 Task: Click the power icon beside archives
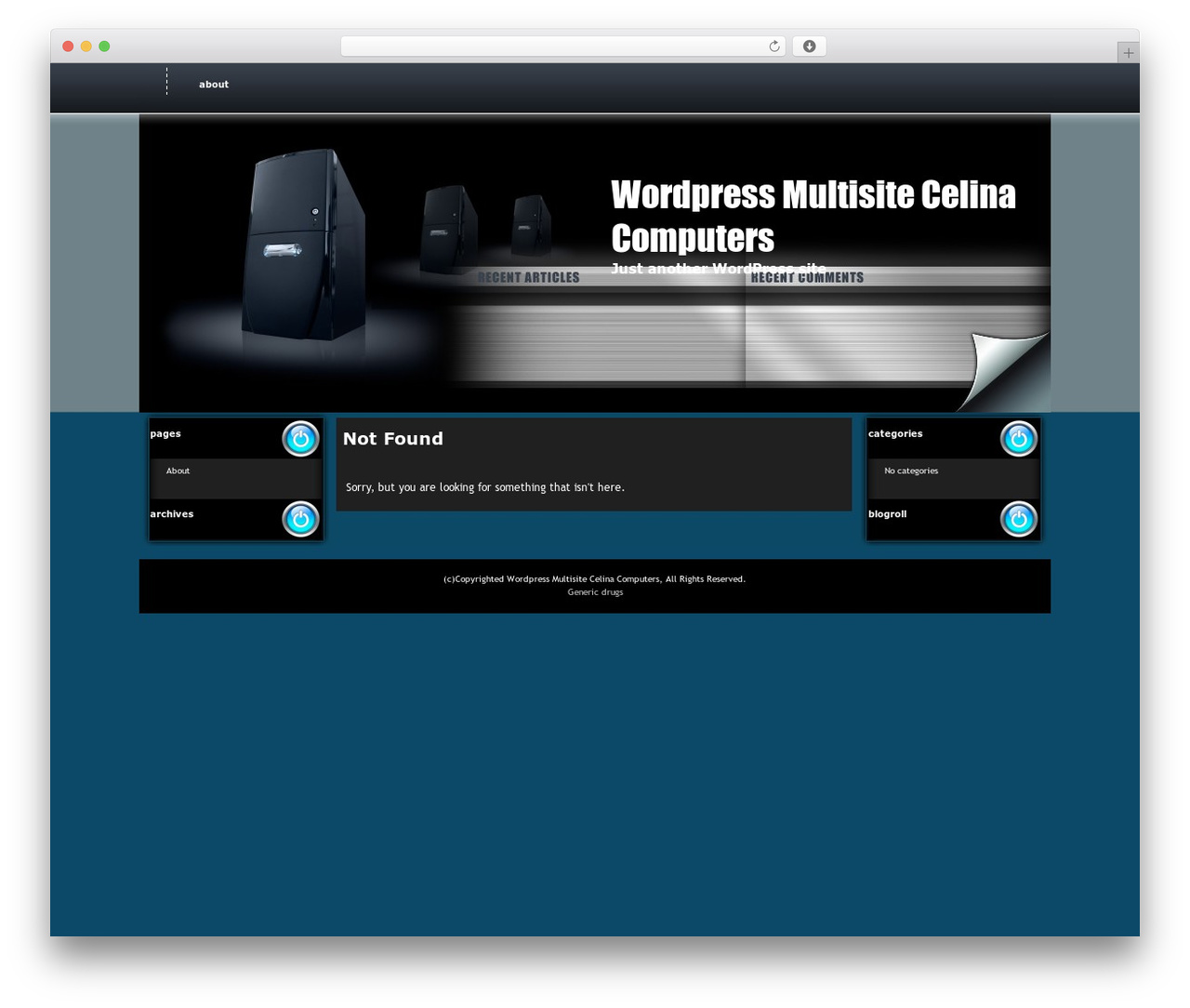tap(300, 519)
